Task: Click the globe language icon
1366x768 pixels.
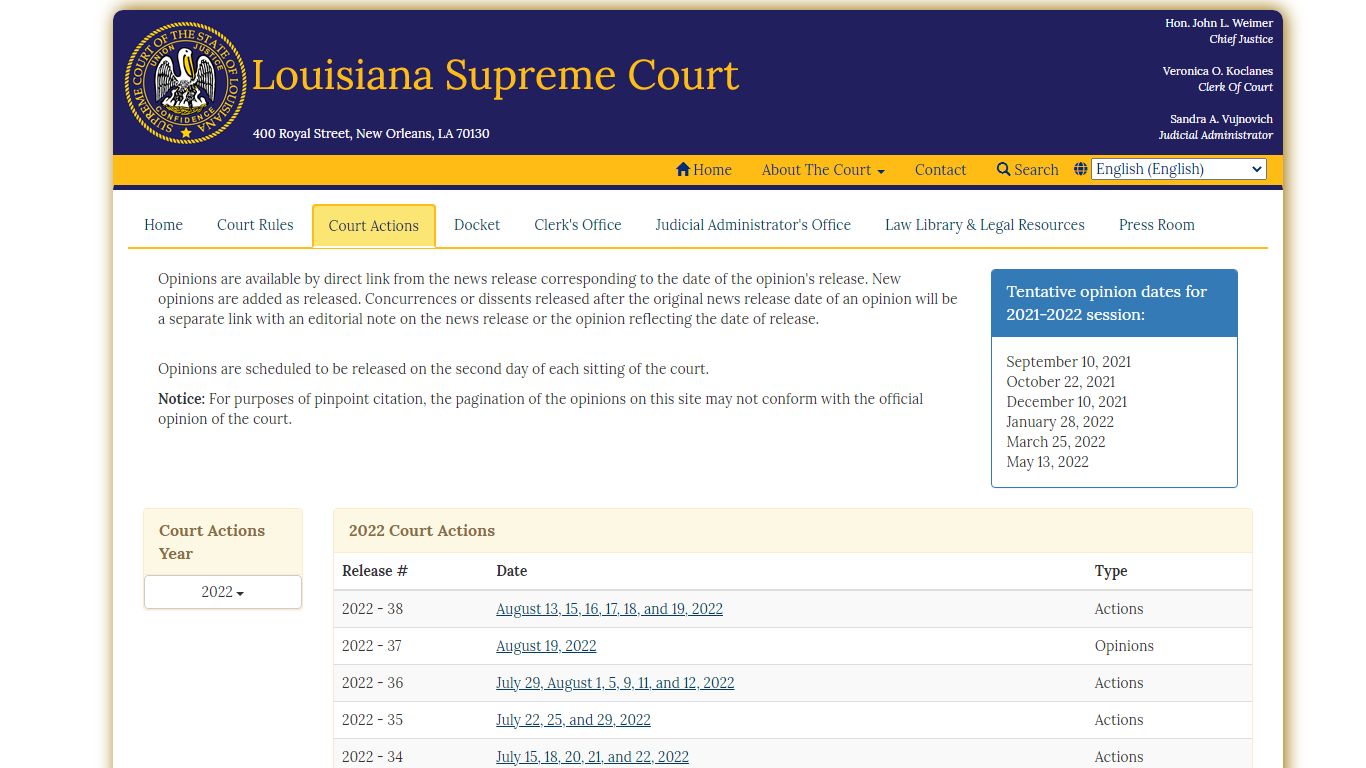Action: pos(1081,169)
